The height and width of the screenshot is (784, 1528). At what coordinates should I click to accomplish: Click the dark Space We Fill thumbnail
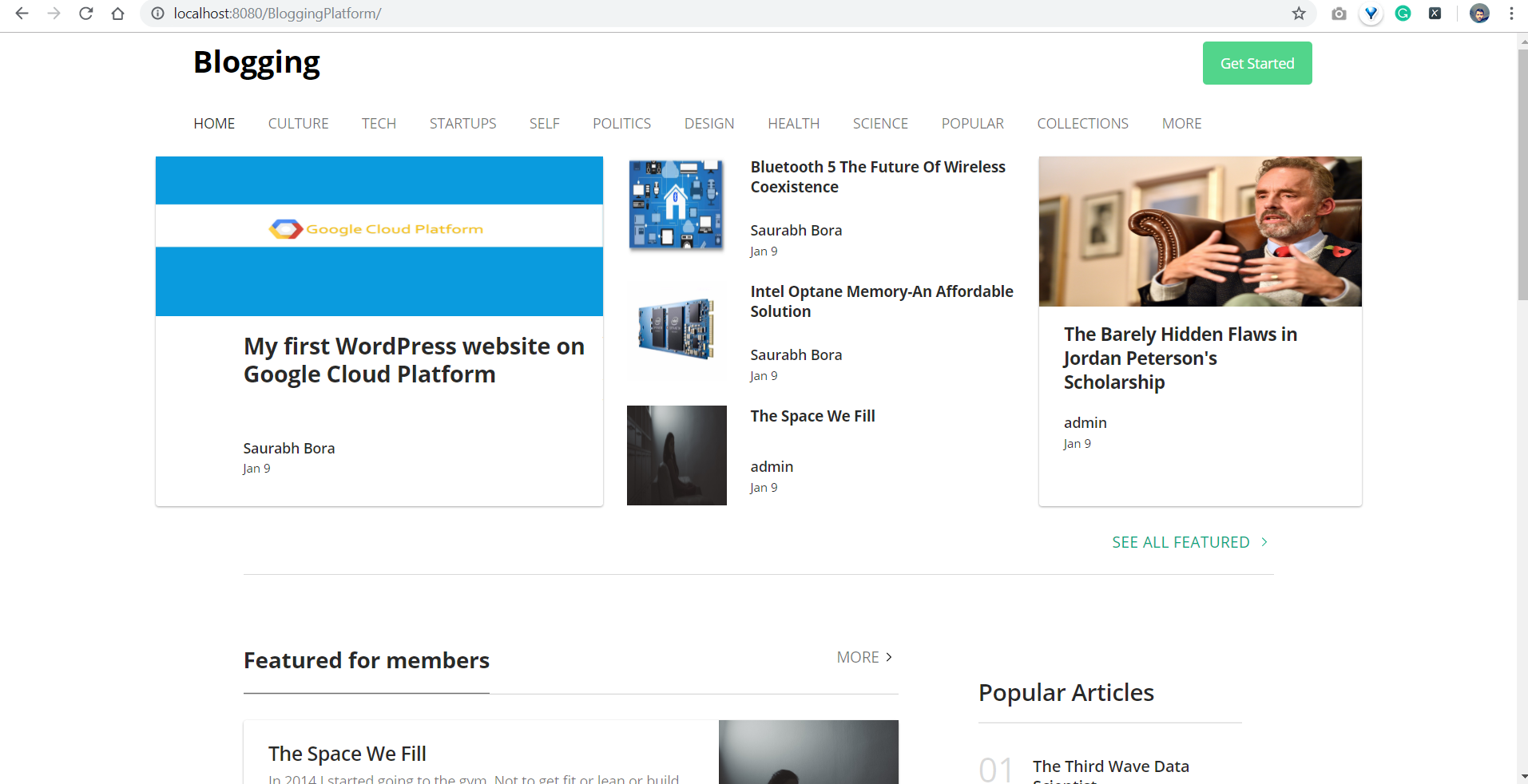coord(677,455)
